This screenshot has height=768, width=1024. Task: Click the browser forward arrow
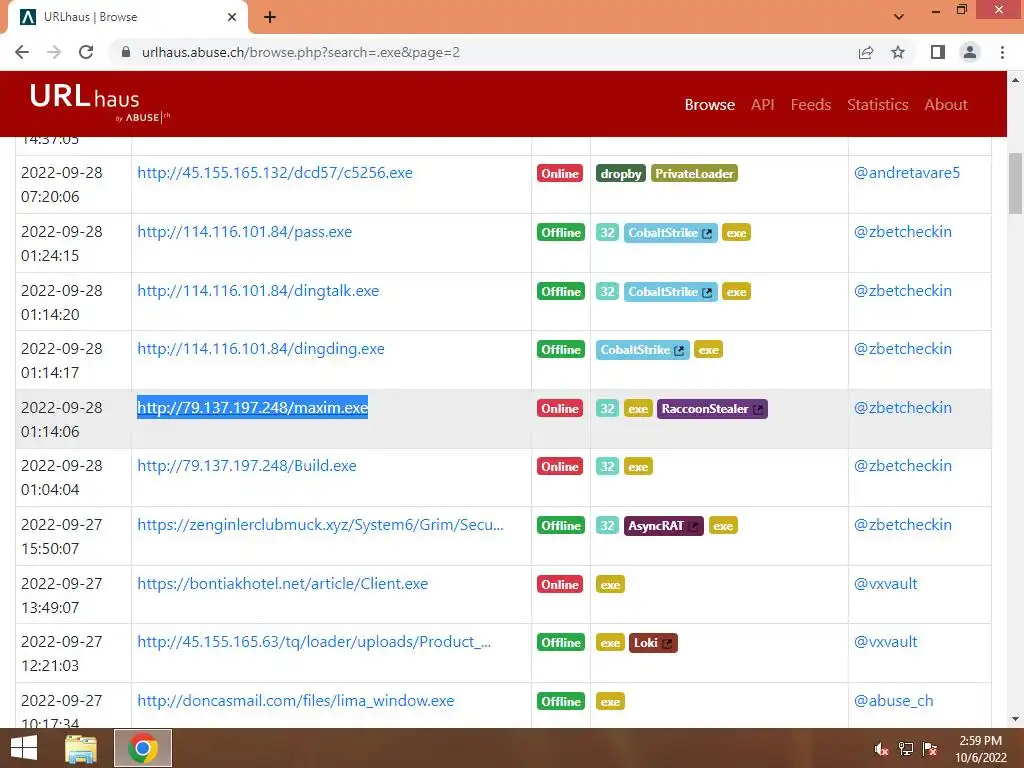tap(54, 52)
